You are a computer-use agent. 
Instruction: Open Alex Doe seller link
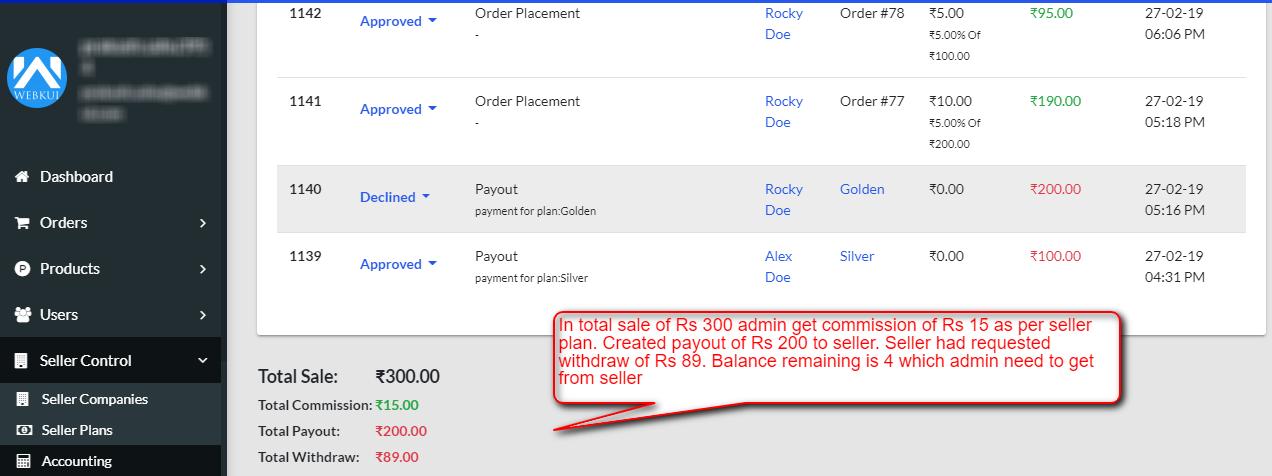779,267
